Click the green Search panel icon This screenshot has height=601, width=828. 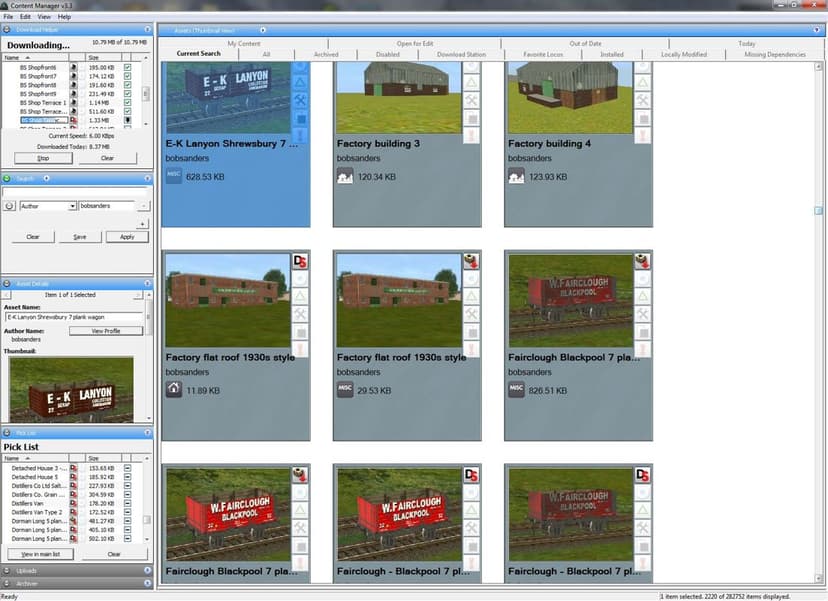click(7, 179)
